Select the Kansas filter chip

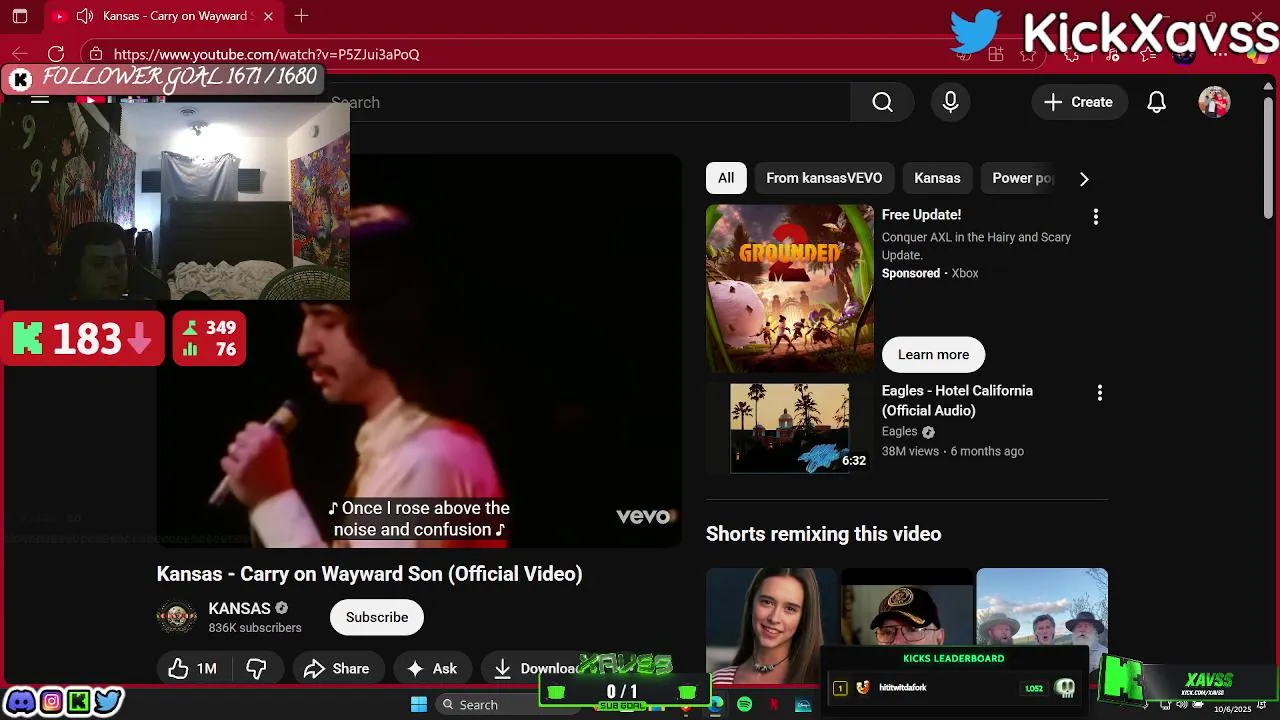tap(937, 178)
